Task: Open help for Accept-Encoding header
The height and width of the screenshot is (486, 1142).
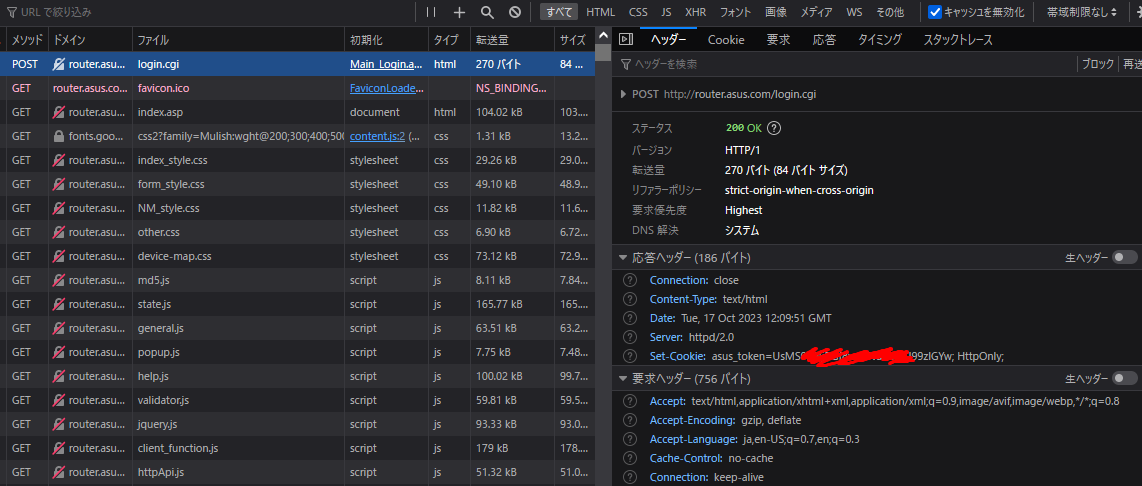Action: (x=630, y=420)
